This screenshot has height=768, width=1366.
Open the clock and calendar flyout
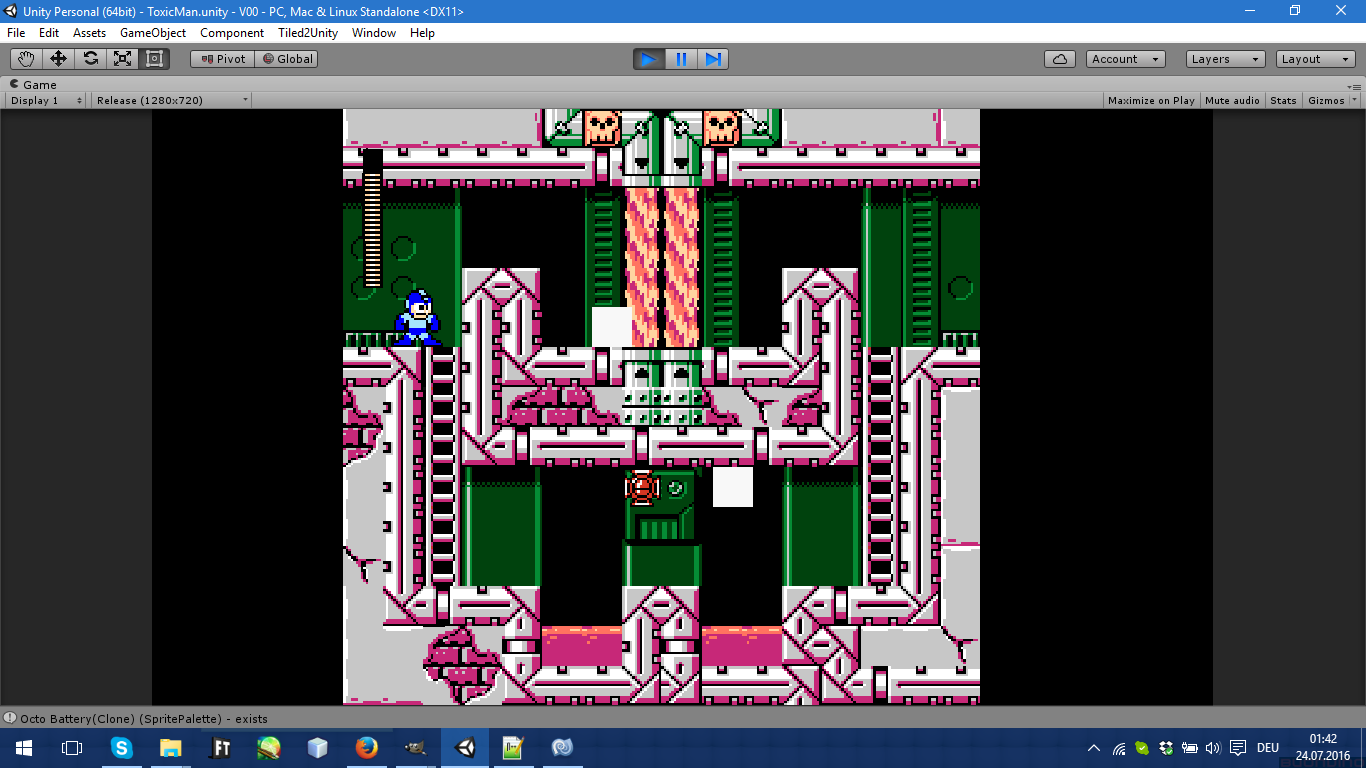click(1323, 748)
